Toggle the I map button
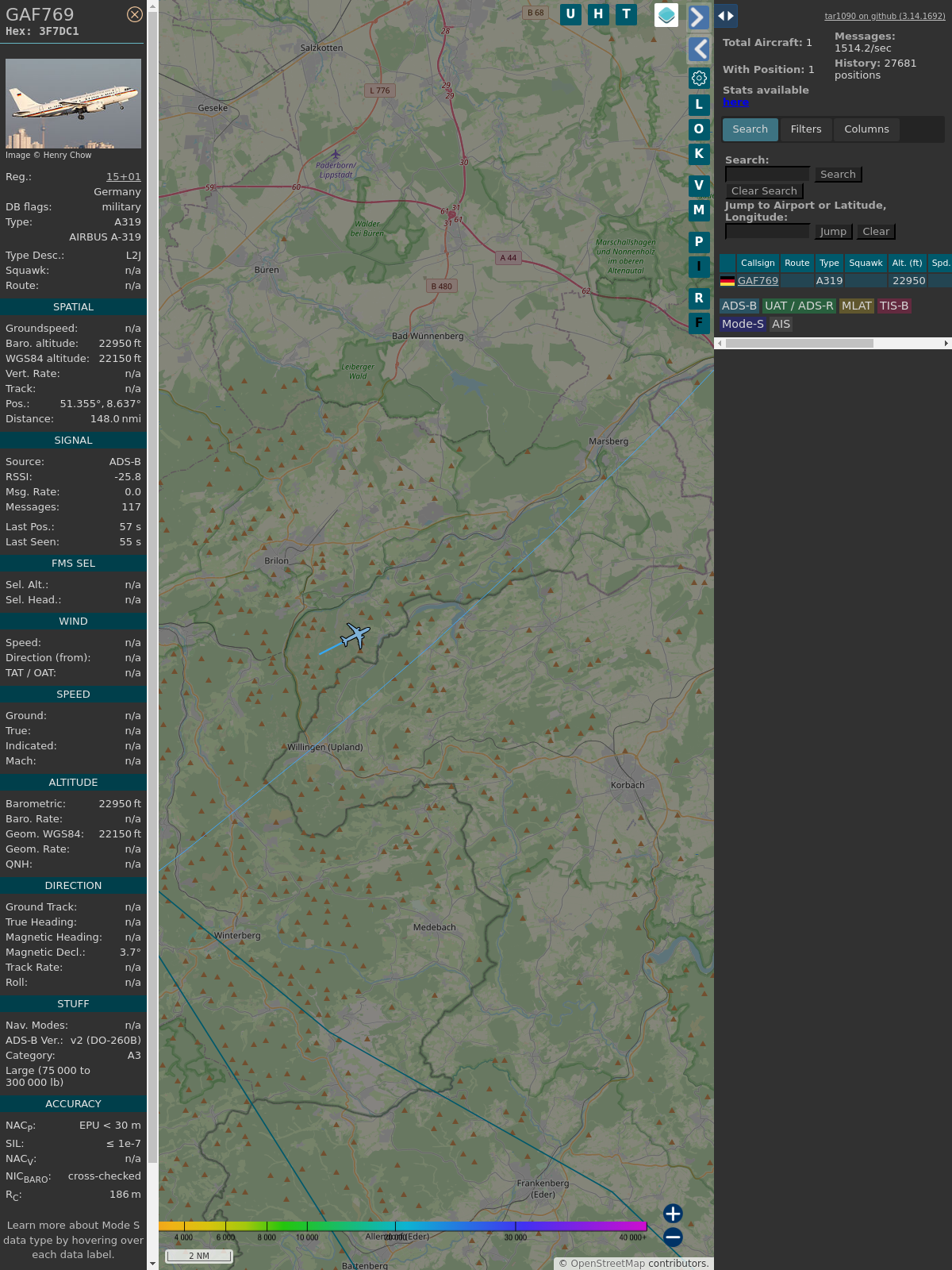 (x=699, y=266)
